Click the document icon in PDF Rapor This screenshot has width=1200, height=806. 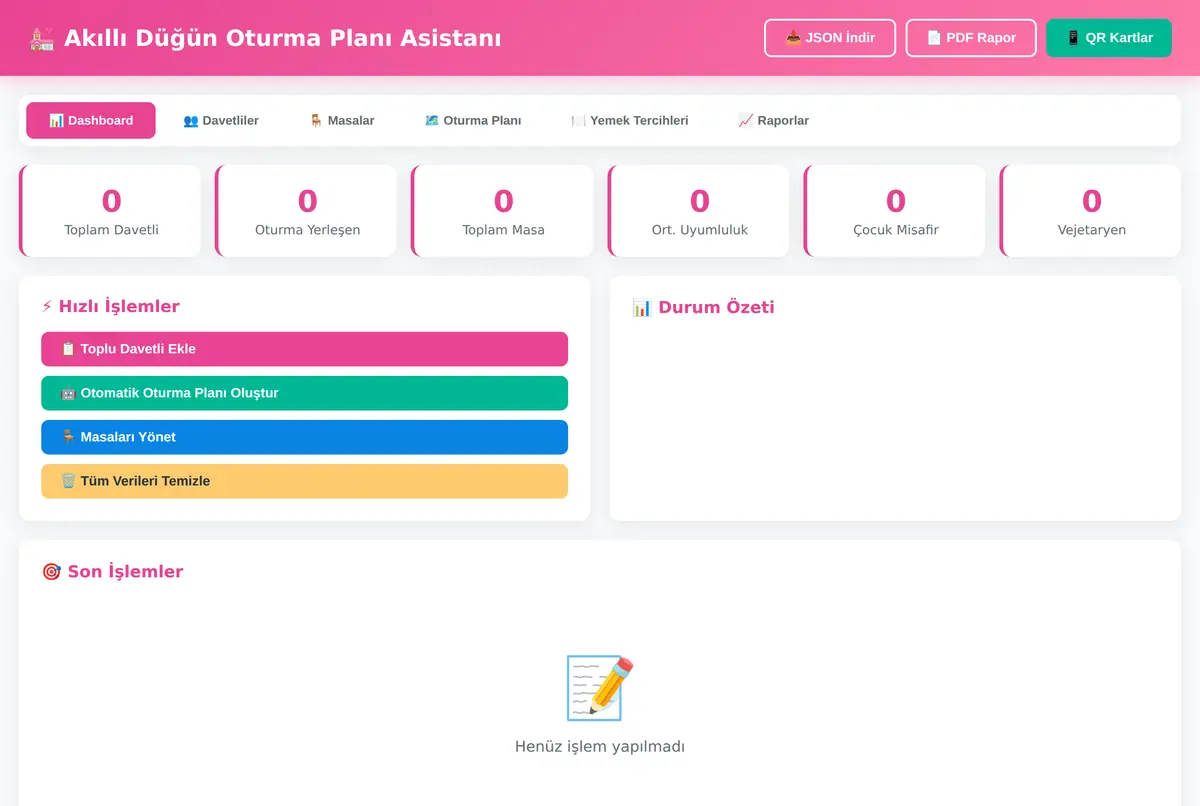click(x=934, y=38)
